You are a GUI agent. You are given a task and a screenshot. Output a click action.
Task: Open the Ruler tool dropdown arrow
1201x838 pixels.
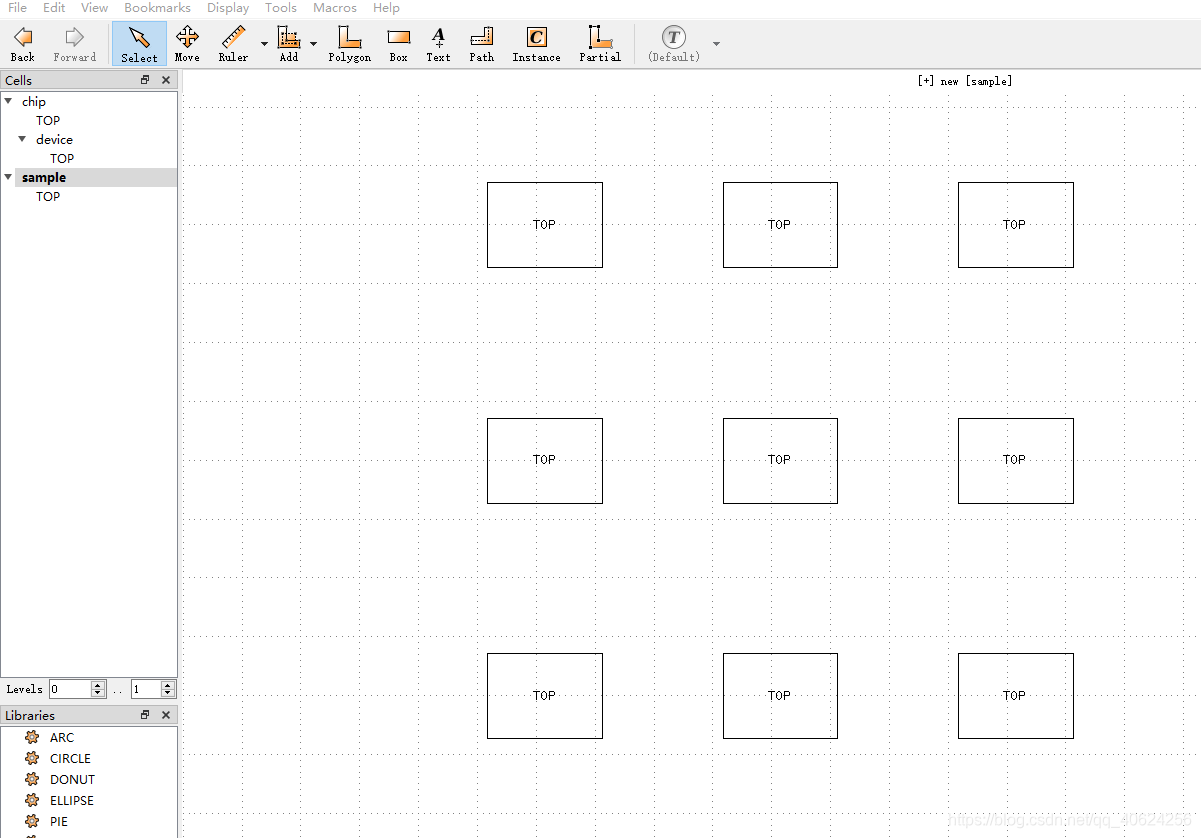pos(265,44)
